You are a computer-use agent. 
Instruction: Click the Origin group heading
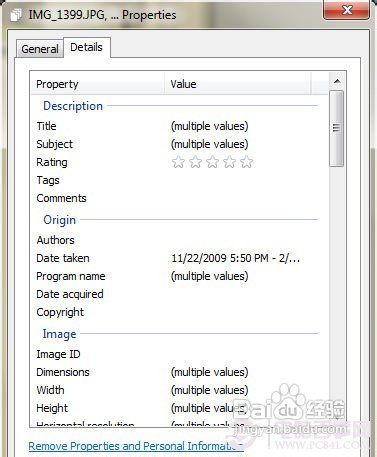click(59, 220)
